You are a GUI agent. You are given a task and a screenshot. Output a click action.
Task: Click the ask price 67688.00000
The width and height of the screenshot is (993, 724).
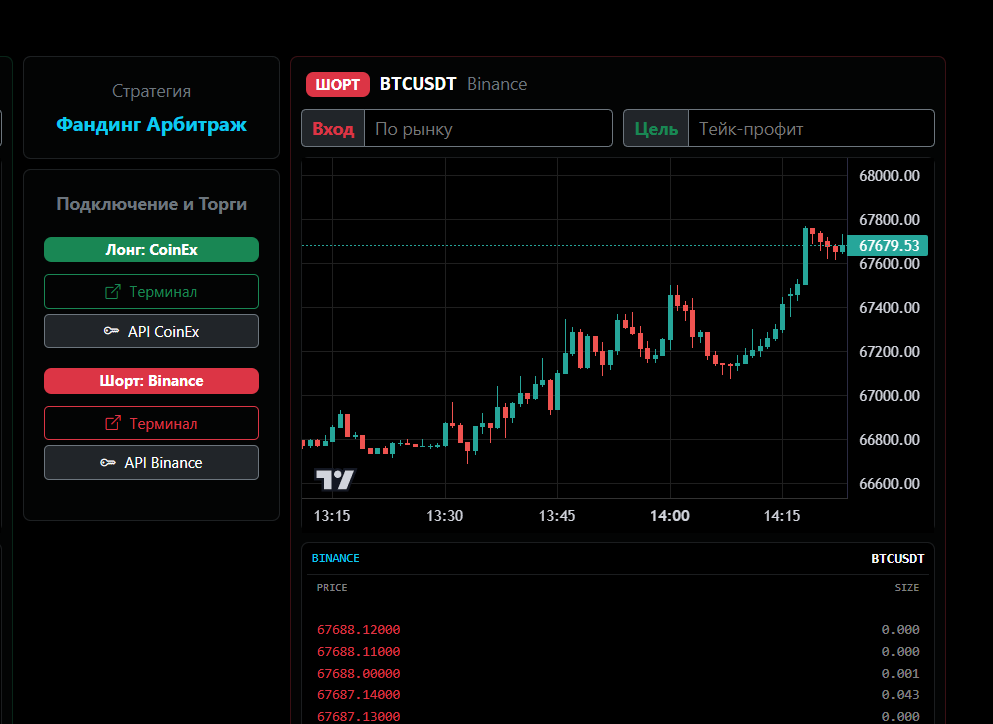[x=358, y=673]
